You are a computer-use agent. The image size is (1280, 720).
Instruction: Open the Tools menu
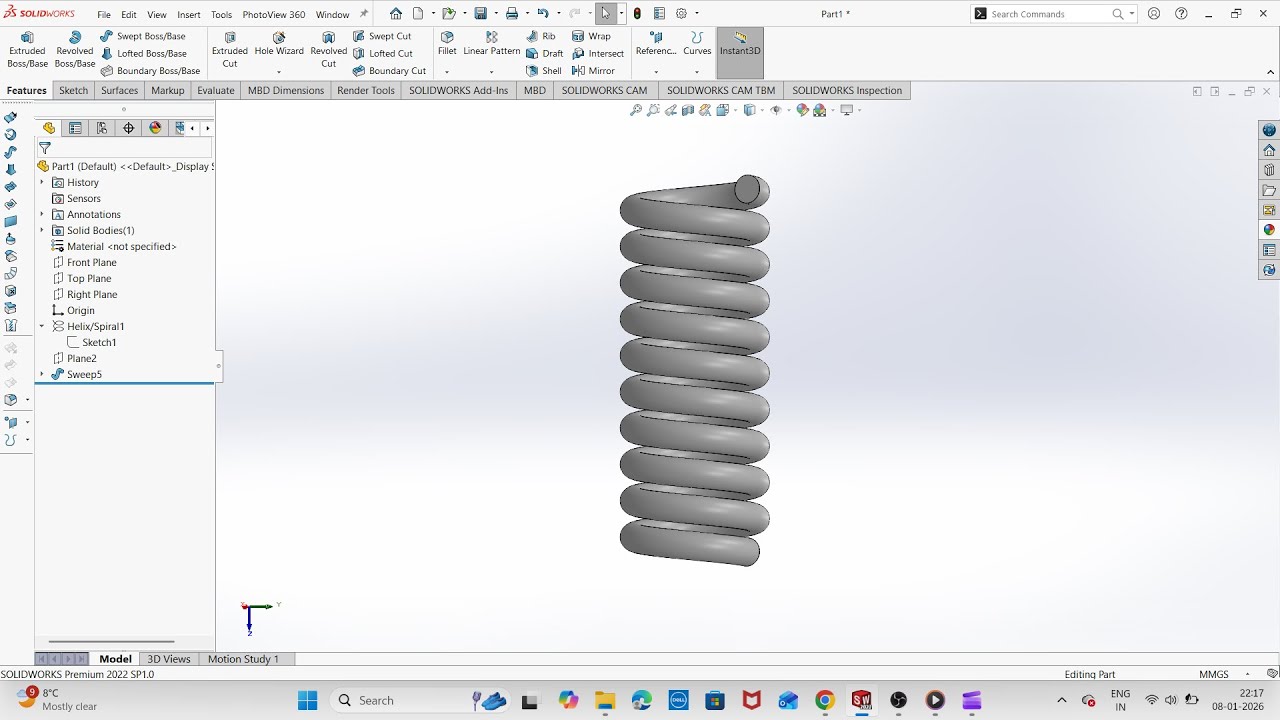[221, 15]
